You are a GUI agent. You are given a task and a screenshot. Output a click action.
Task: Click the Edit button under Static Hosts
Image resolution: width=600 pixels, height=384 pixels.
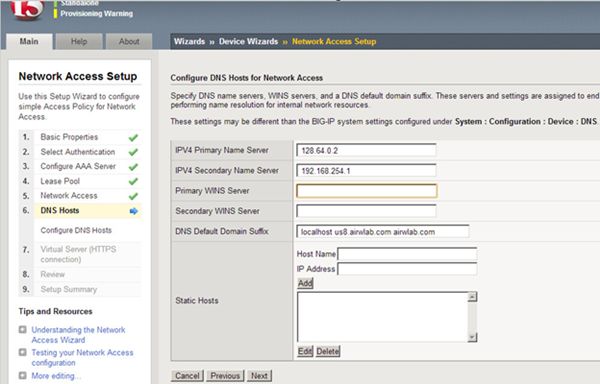305,351
